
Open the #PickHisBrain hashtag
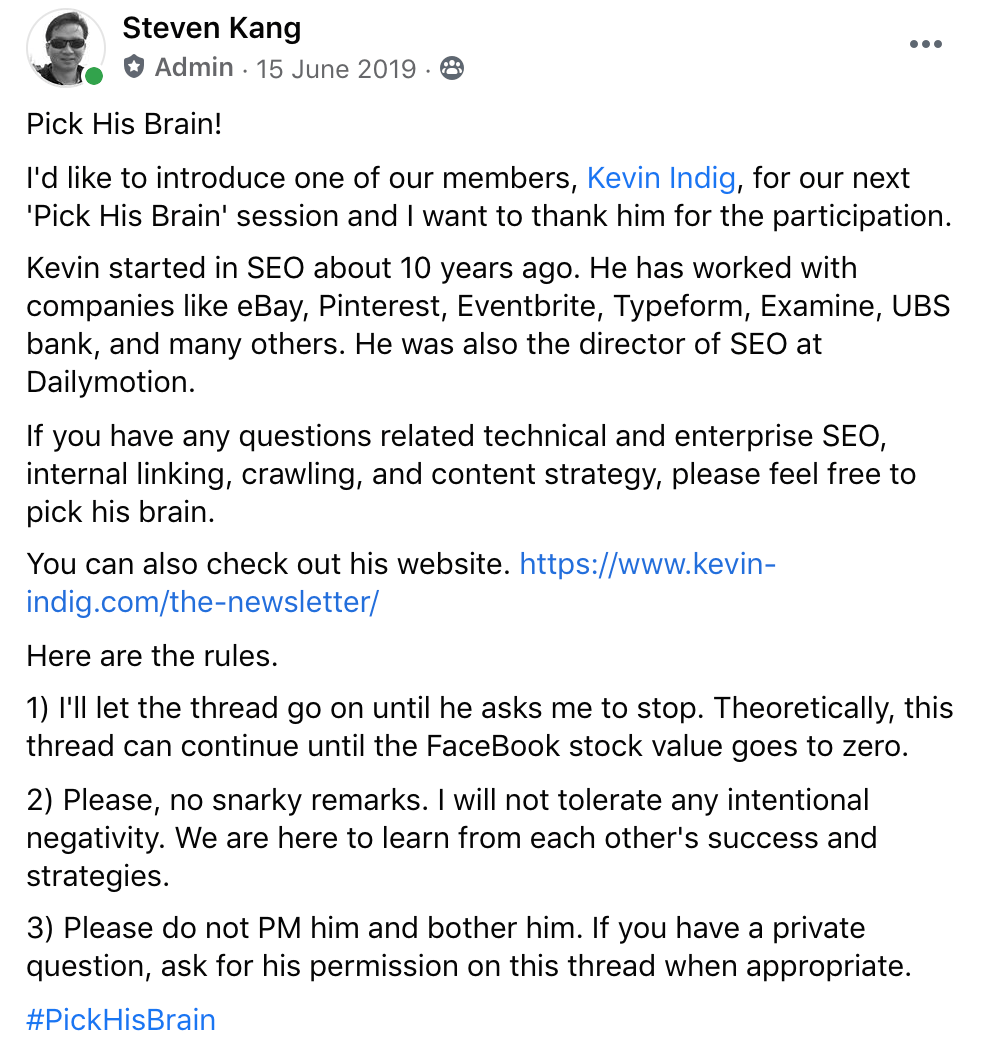[x=119, y=1019]
